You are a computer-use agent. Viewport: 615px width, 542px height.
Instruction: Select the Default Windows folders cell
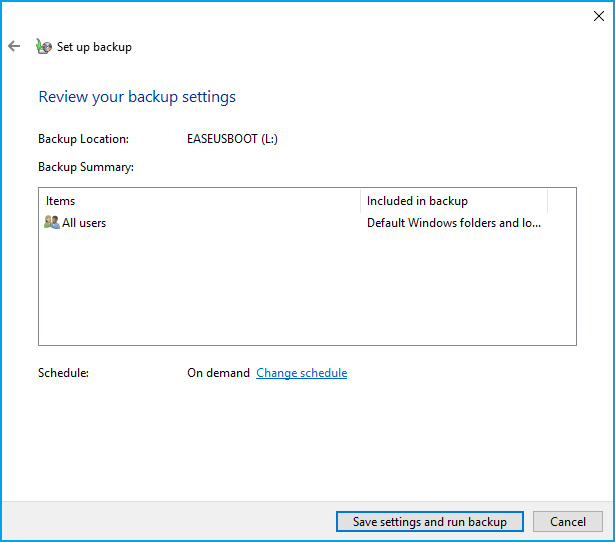454,223
